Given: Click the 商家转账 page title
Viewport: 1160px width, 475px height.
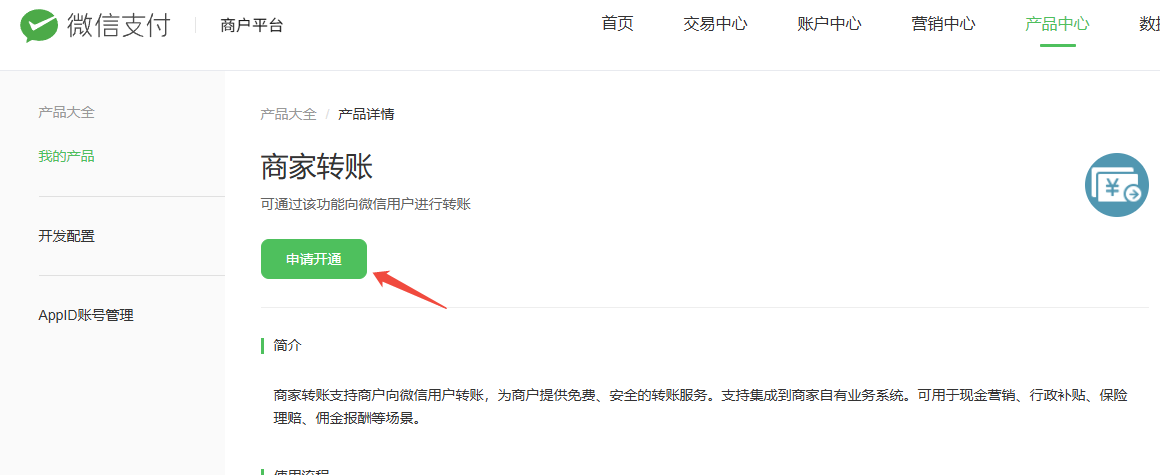Looking at the screenshot, I should click(x=317, y=168).
